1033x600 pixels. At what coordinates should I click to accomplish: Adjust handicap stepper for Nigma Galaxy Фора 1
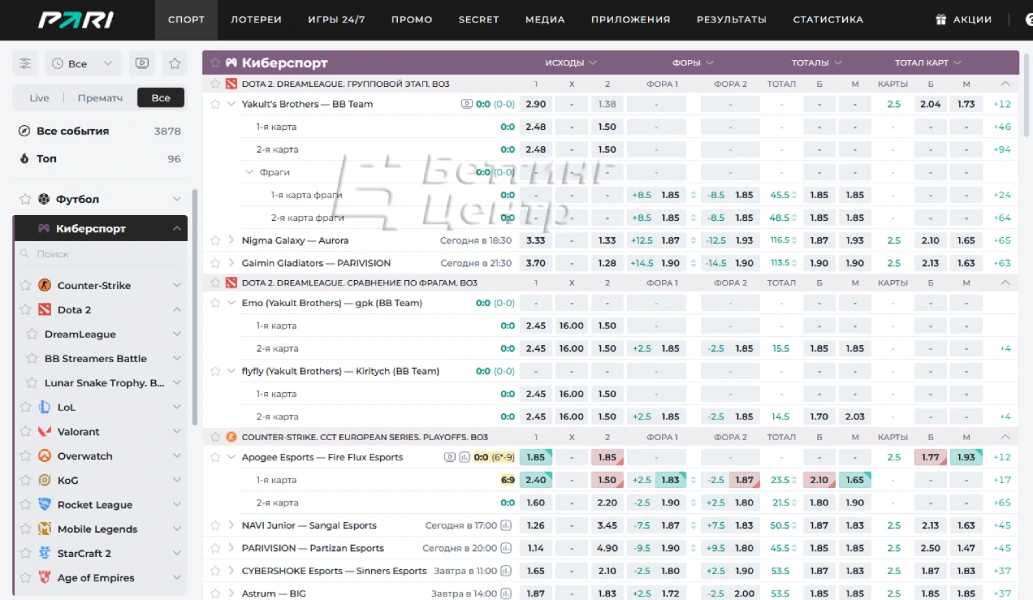click(693, 240)
